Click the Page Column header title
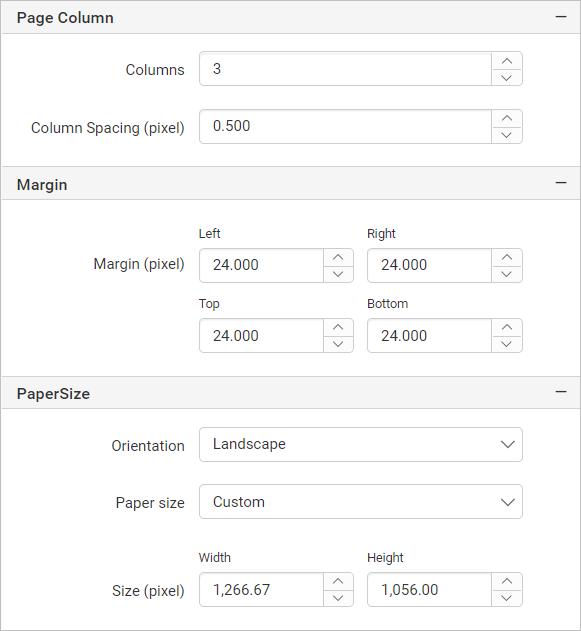Image resolution: width=581 pixels, height=631 pixels. (65, 18)
